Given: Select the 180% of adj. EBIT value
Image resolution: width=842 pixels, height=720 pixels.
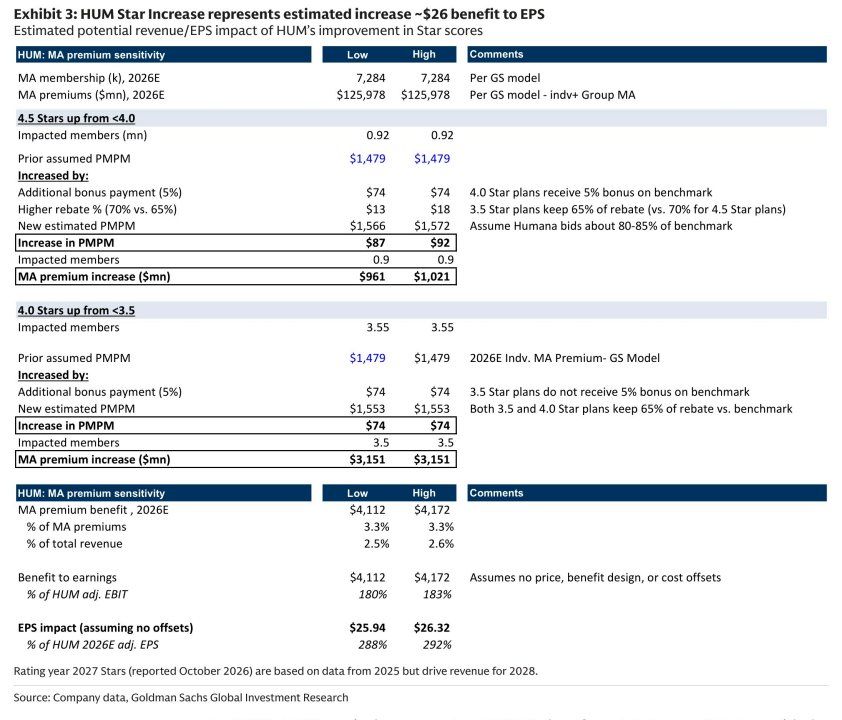Looking at the screenshot, I should (373, 594).
